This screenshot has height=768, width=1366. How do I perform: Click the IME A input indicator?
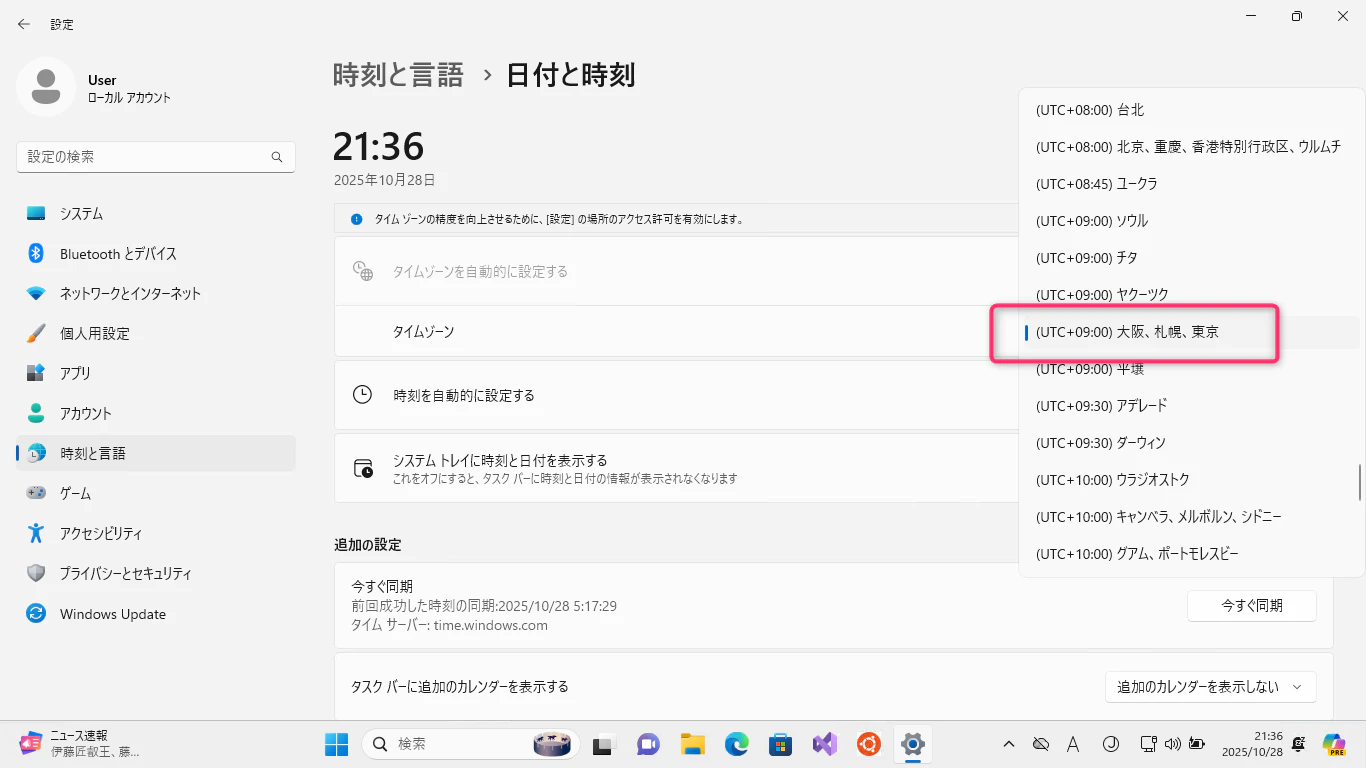[x=1073, y=744]
